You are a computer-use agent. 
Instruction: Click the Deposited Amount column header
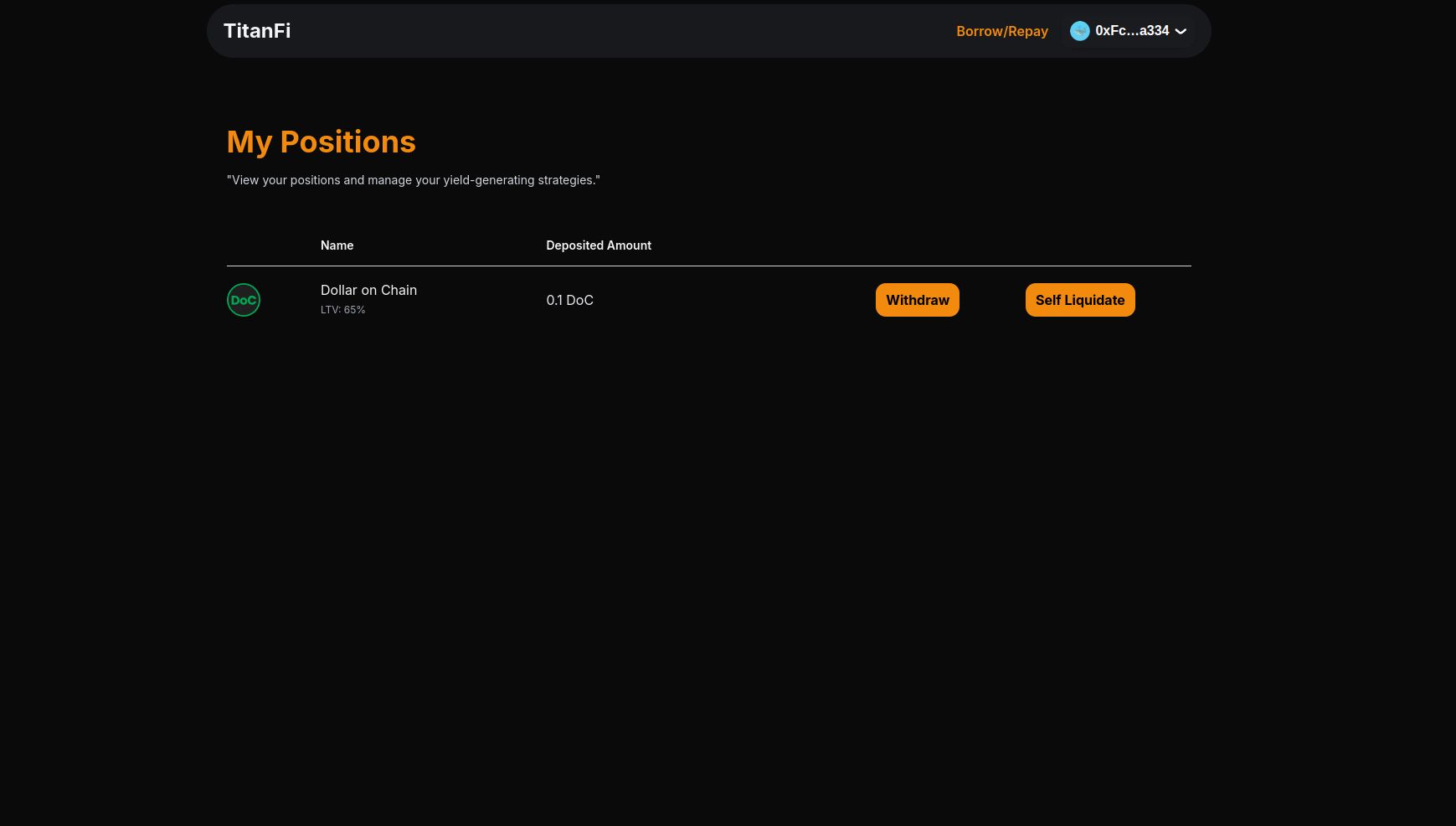click(x=599, y=245)
